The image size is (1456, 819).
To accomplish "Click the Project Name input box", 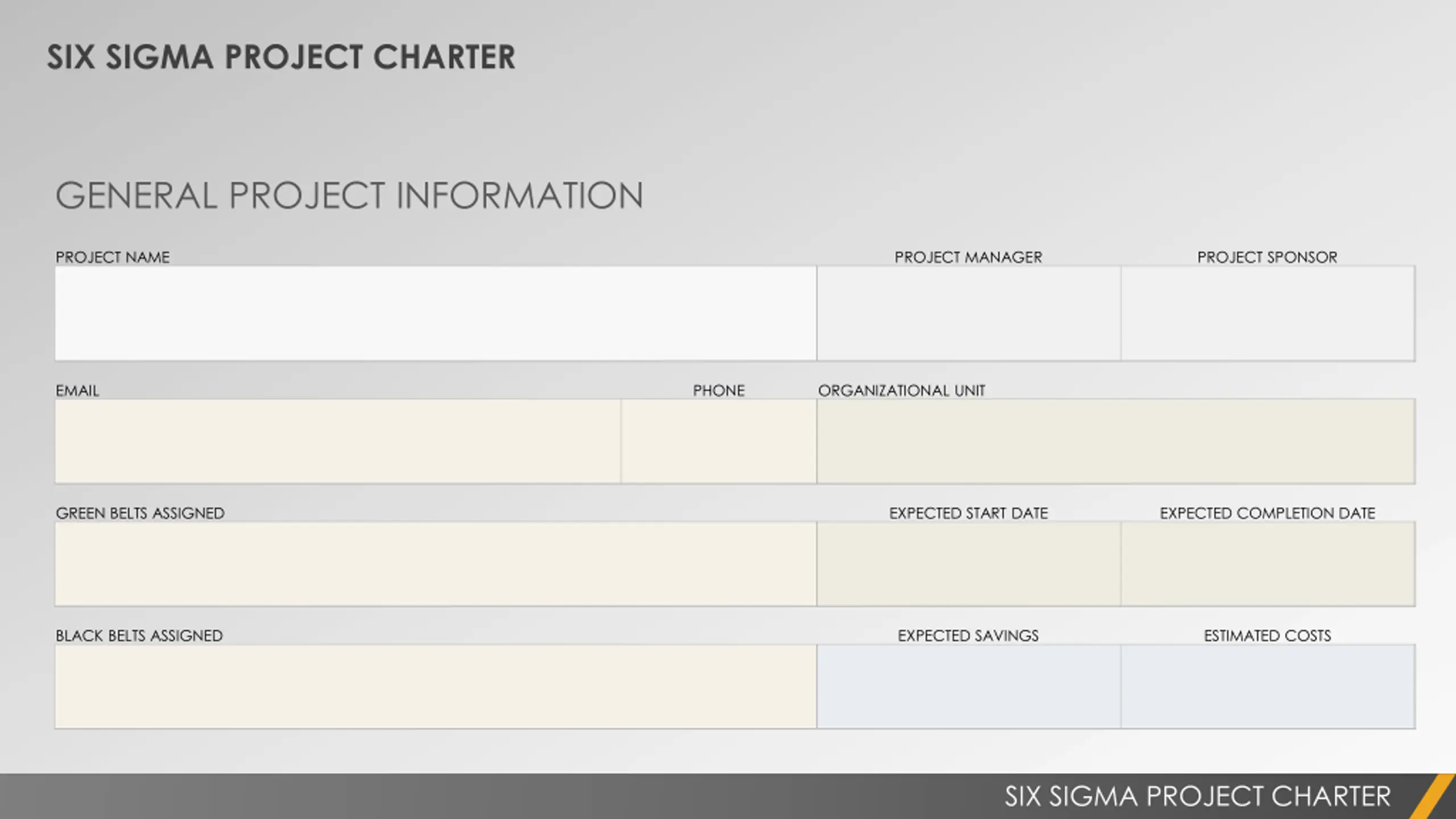I will click(436, 313).
